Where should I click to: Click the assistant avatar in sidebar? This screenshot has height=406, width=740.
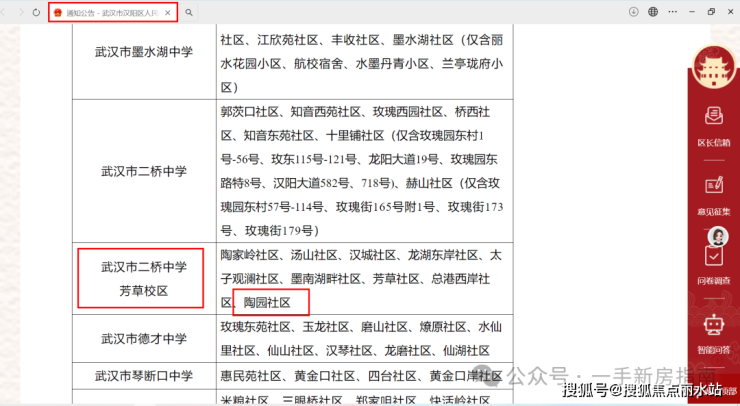[x=718, y=236]
